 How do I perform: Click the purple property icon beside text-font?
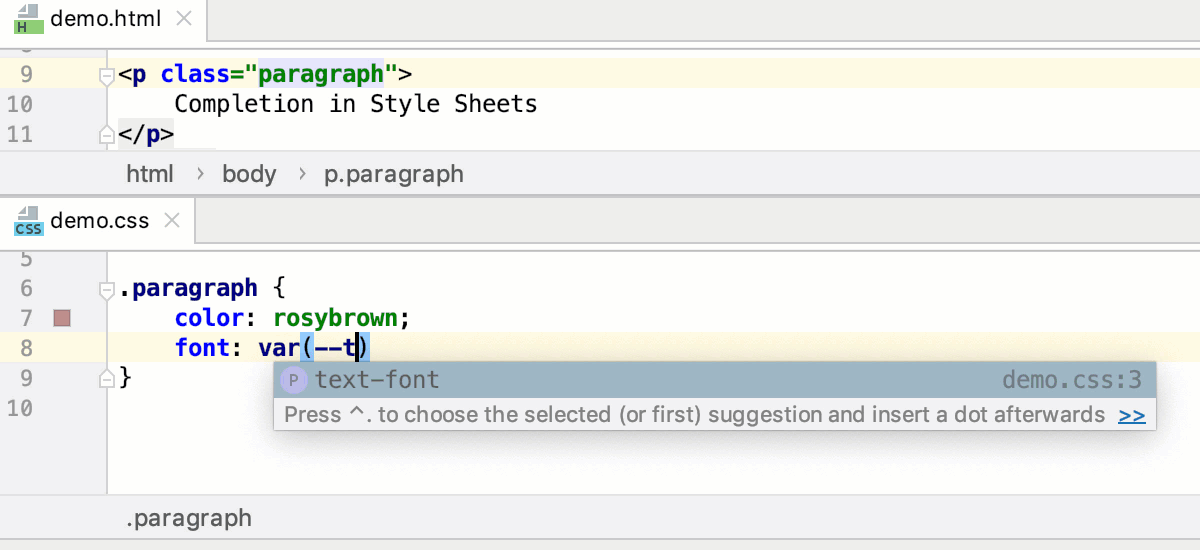pos(293,380)
